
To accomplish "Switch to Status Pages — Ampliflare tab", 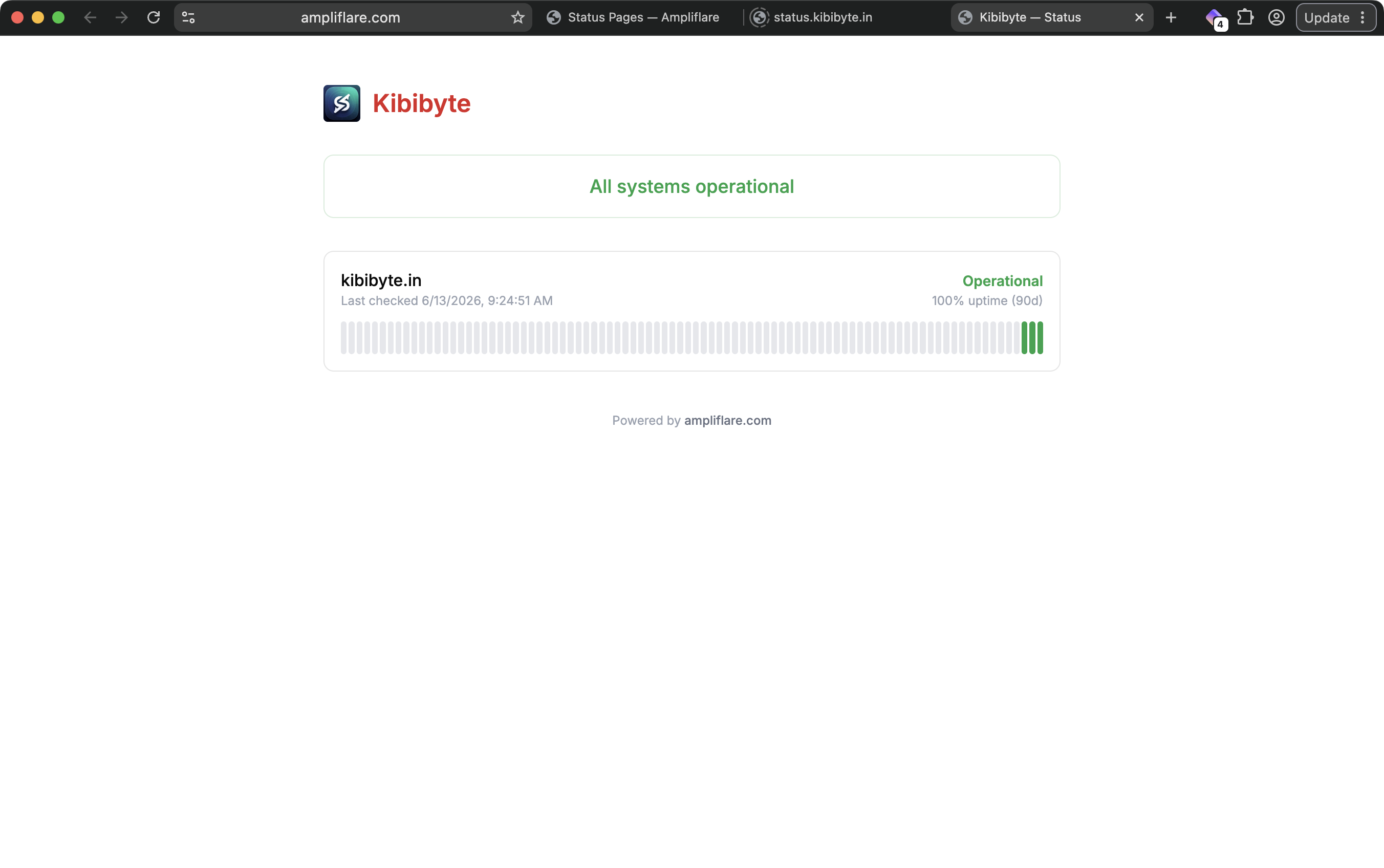I will 633,17.
